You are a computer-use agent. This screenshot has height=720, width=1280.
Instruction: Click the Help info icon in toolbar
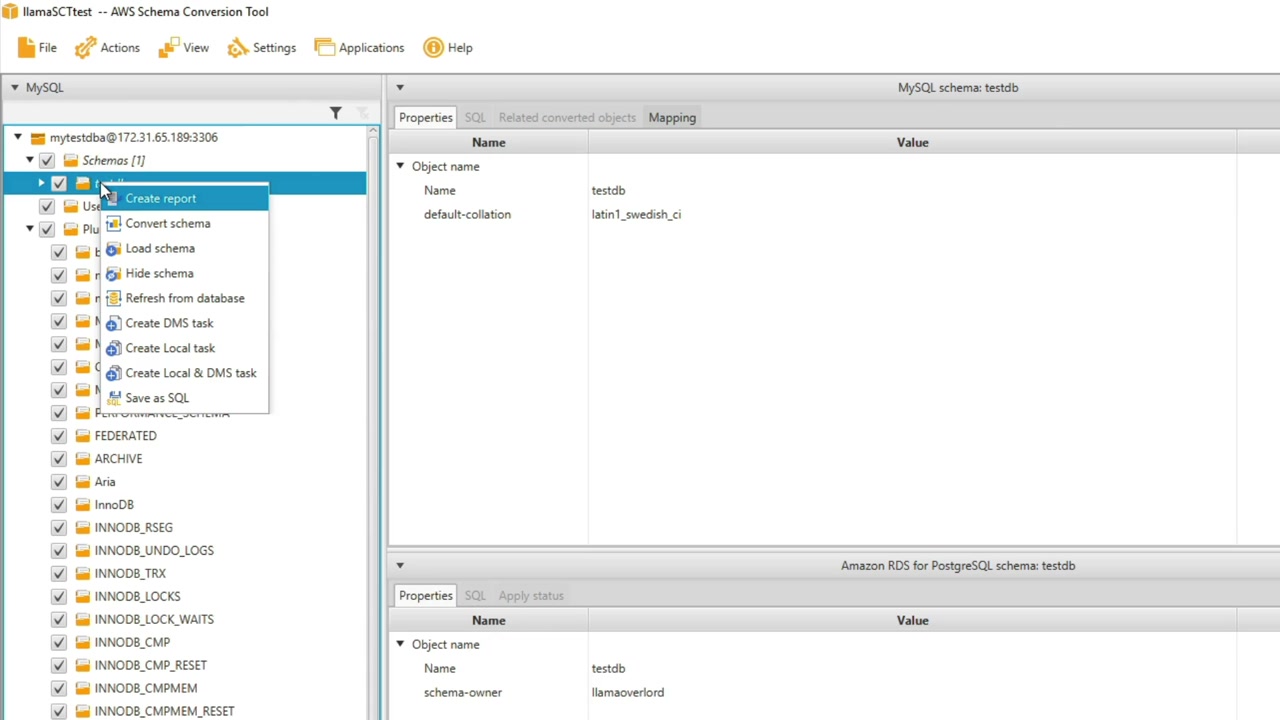pyautogui.click(x=433, y=48)
